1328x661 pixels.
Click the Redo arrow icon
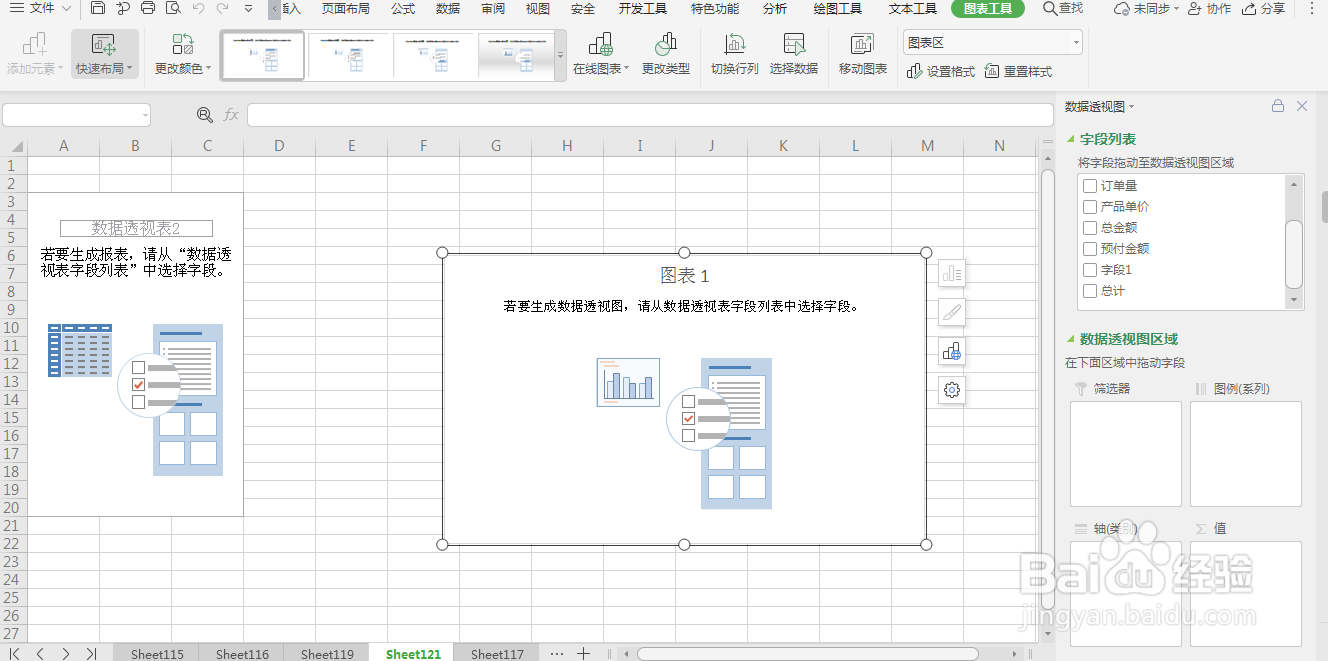click(222, 9)
